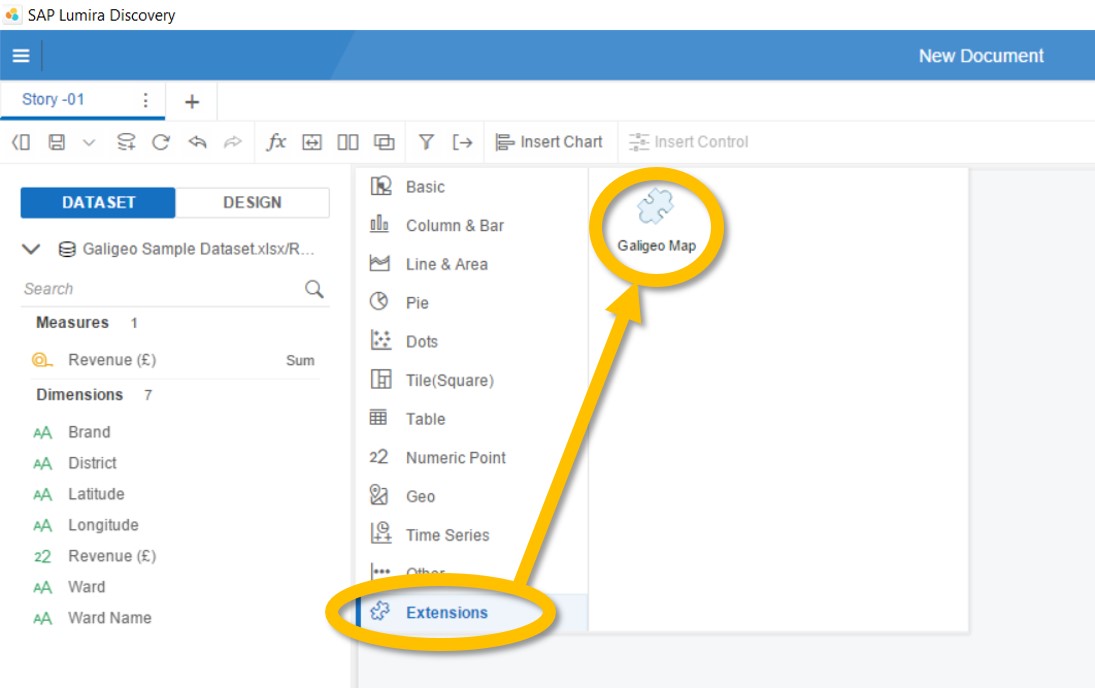Click the fit-width page icon

point(311,142)
